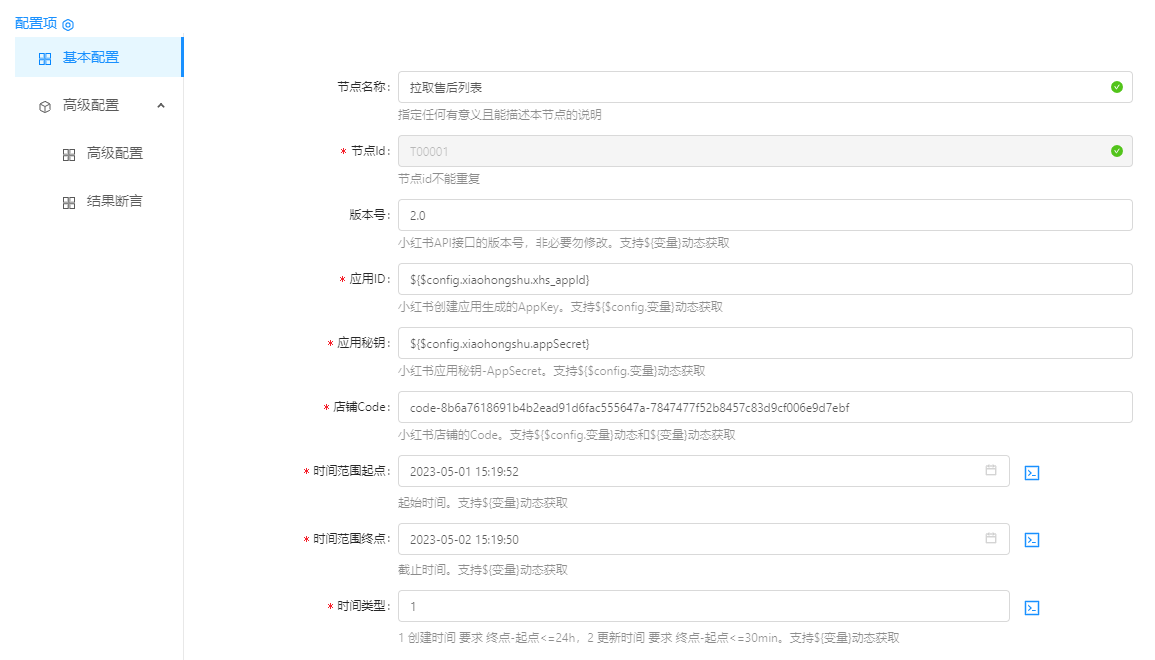Image resolution: width=1155 pixels, height=660 pixels.
Task: Click the 店铺Code input field
Action: 764,407
